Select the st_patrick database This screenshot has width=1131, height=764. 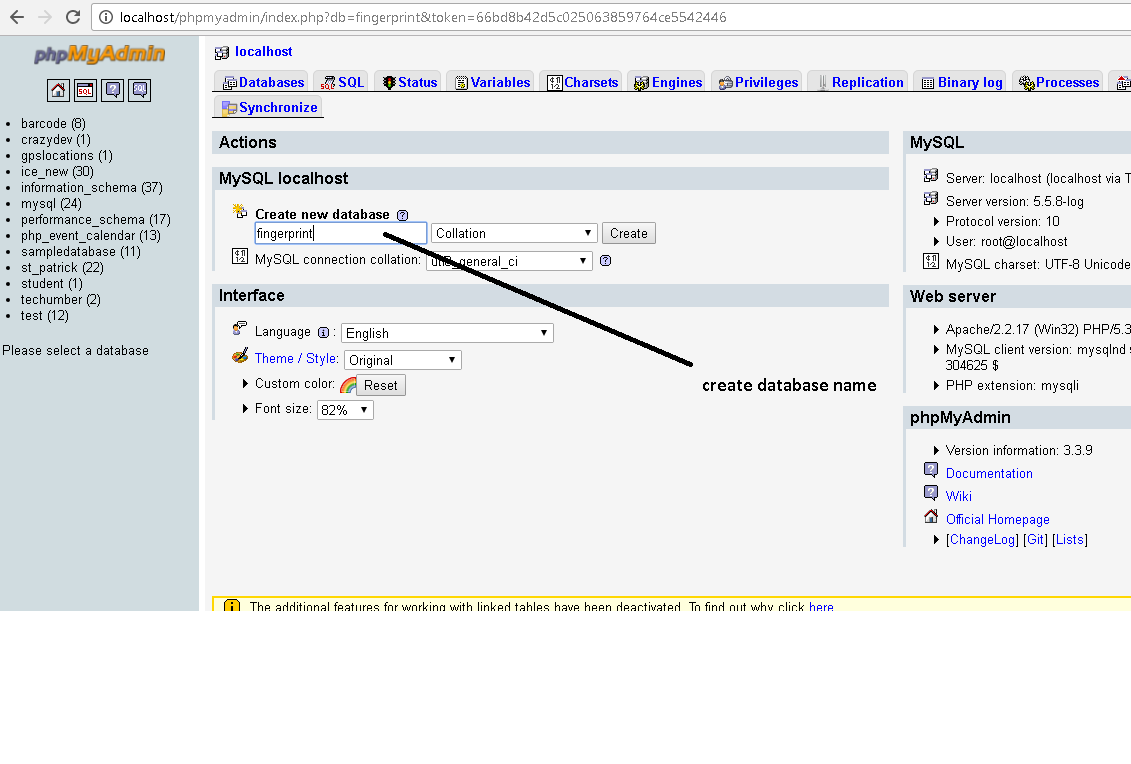(x=62, y=268)
